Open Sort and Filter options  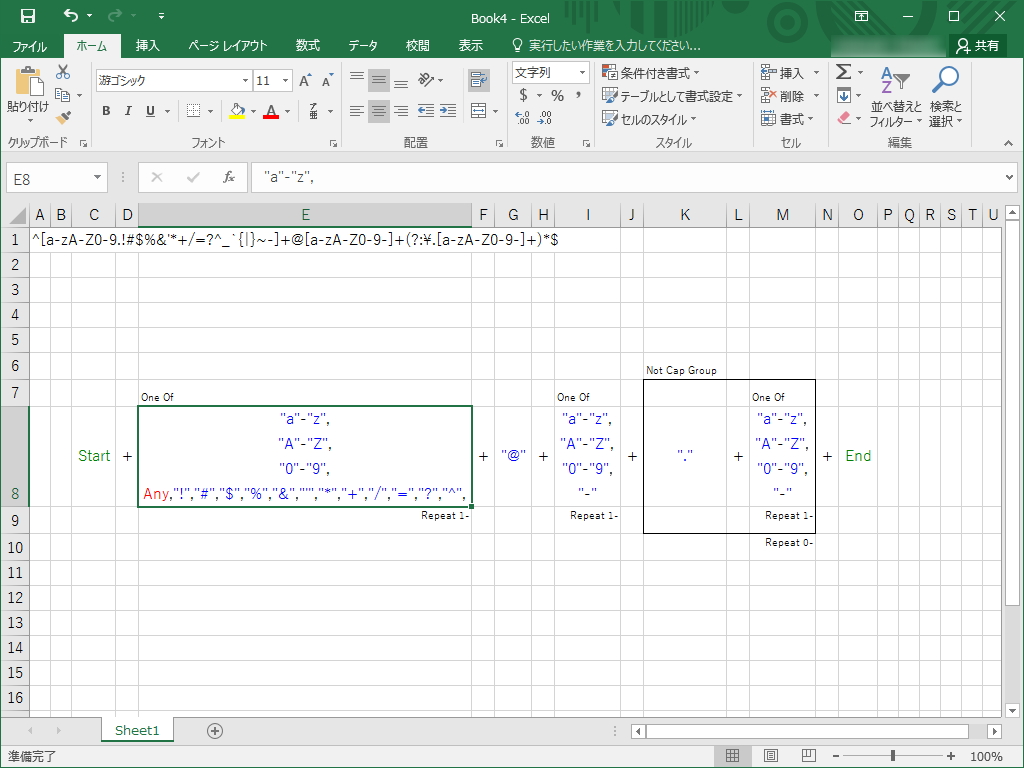[895, 97]
